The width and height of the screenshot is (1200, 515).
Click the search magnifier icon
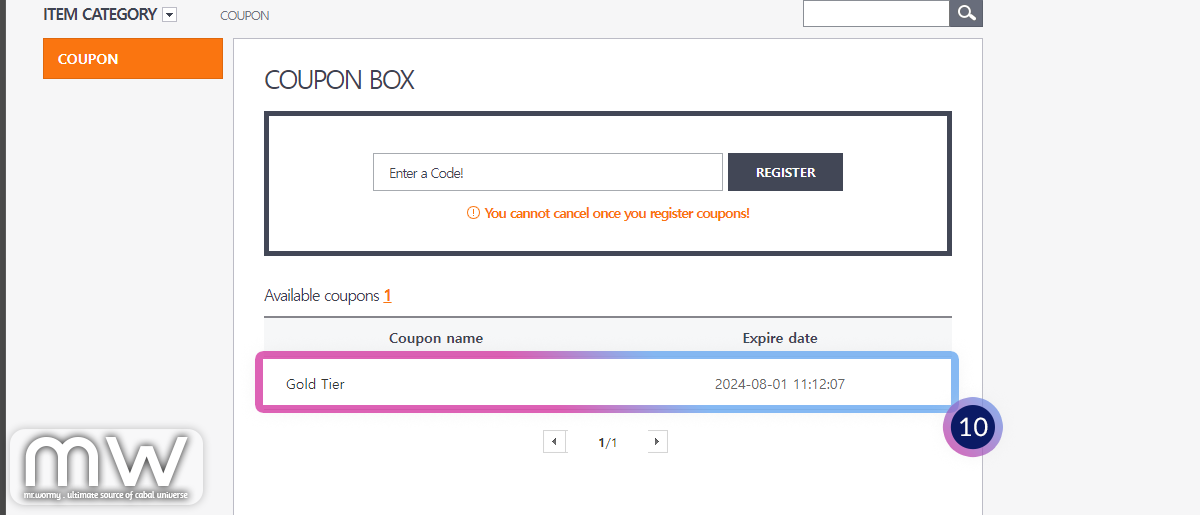(x=966, y=13)
